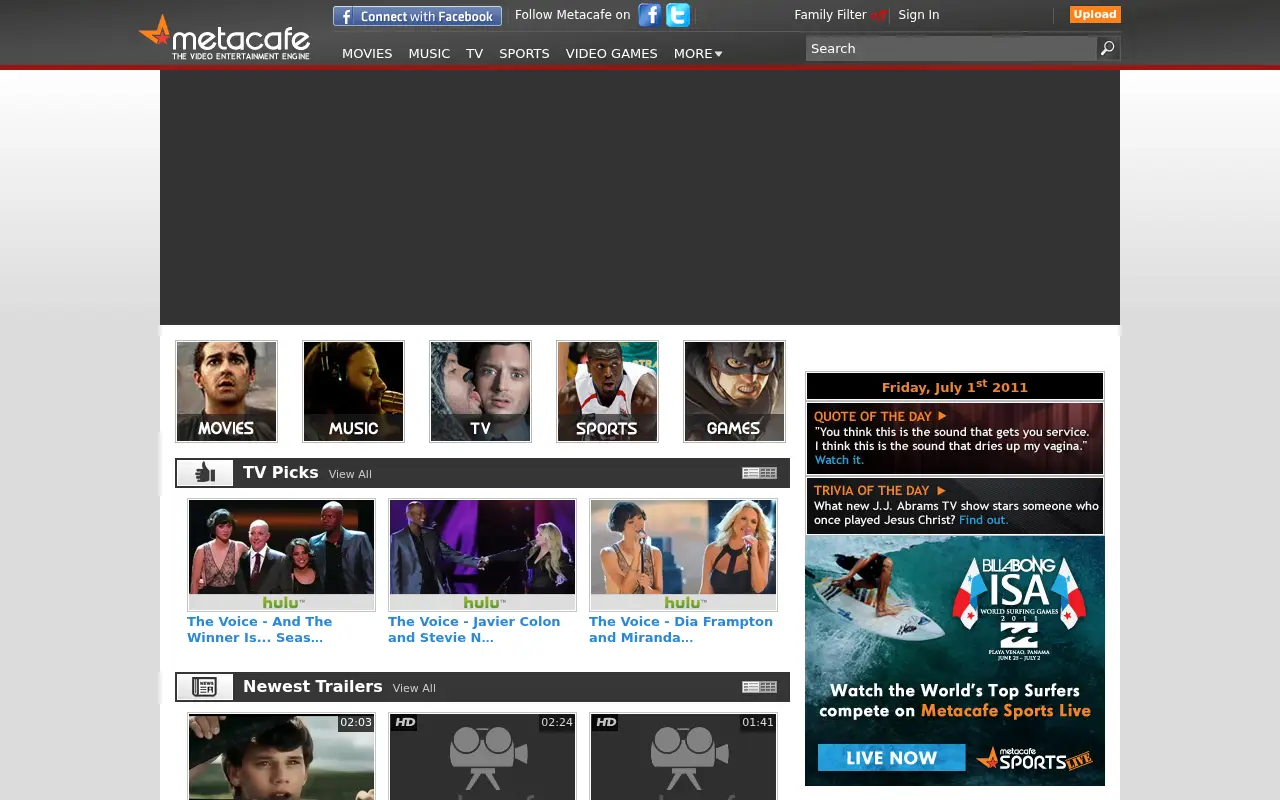Viewport: 1280px width, 800px height.
Task: Open TV in the top navigation bar
Action: click(474, 53)
